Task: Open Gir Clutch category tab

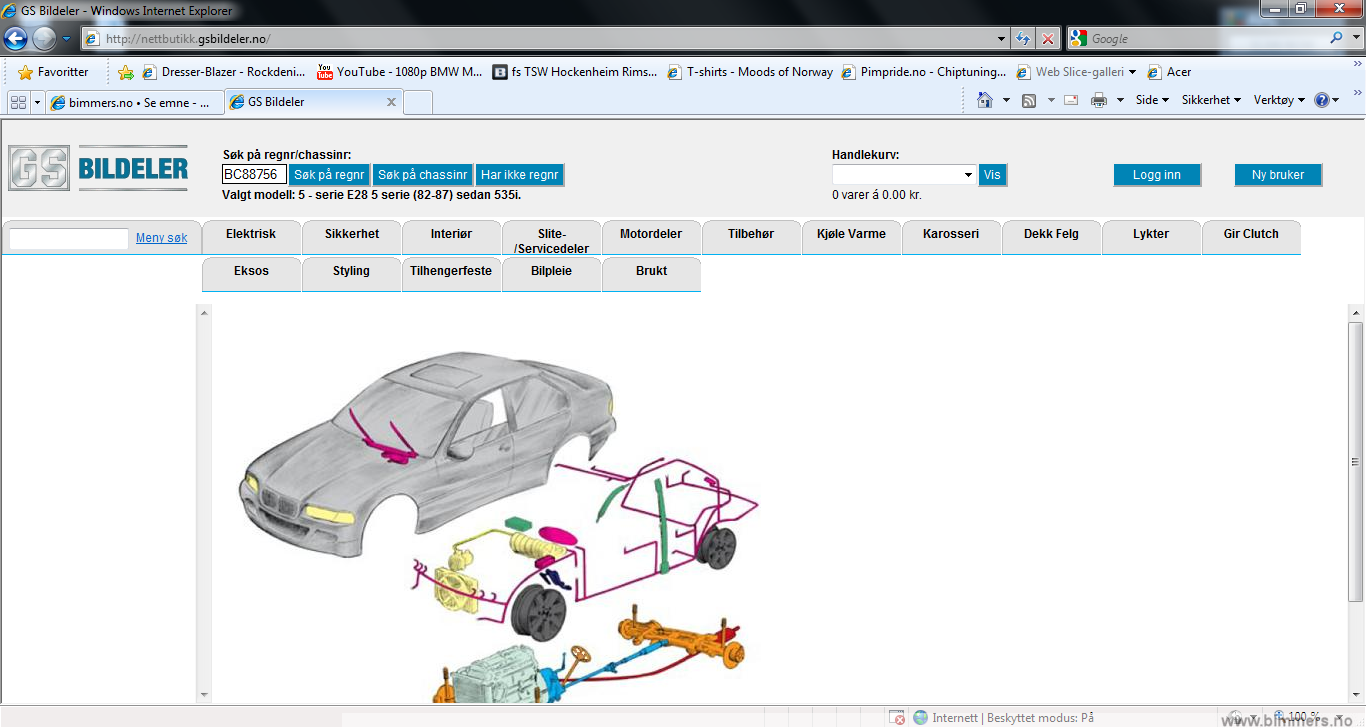Action: pos(1251,237)
